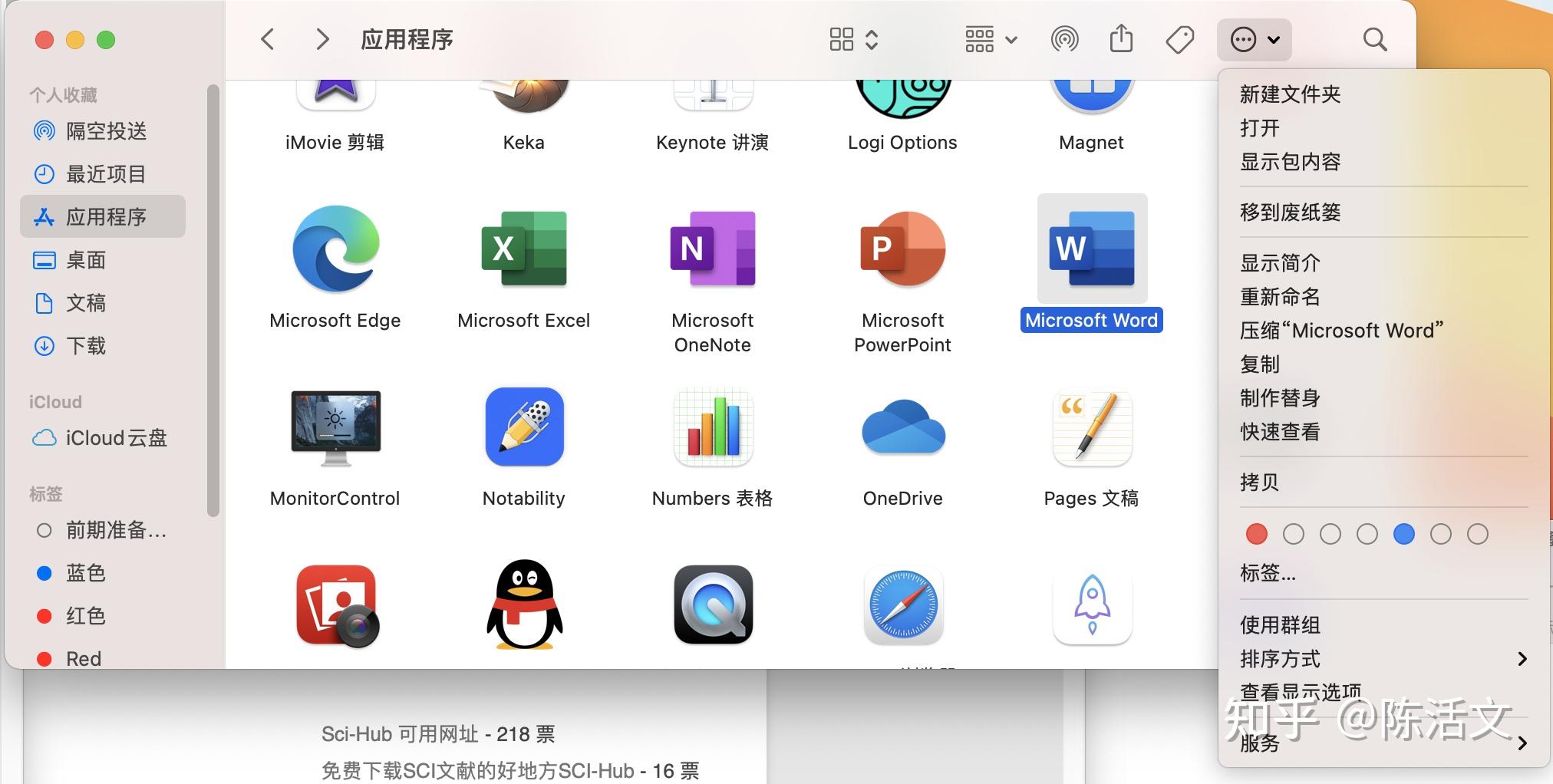Image resolution: width=1553 pixels, height=784 pixels.
Task: Click the tag toolbar icon
Action: 1179,39
